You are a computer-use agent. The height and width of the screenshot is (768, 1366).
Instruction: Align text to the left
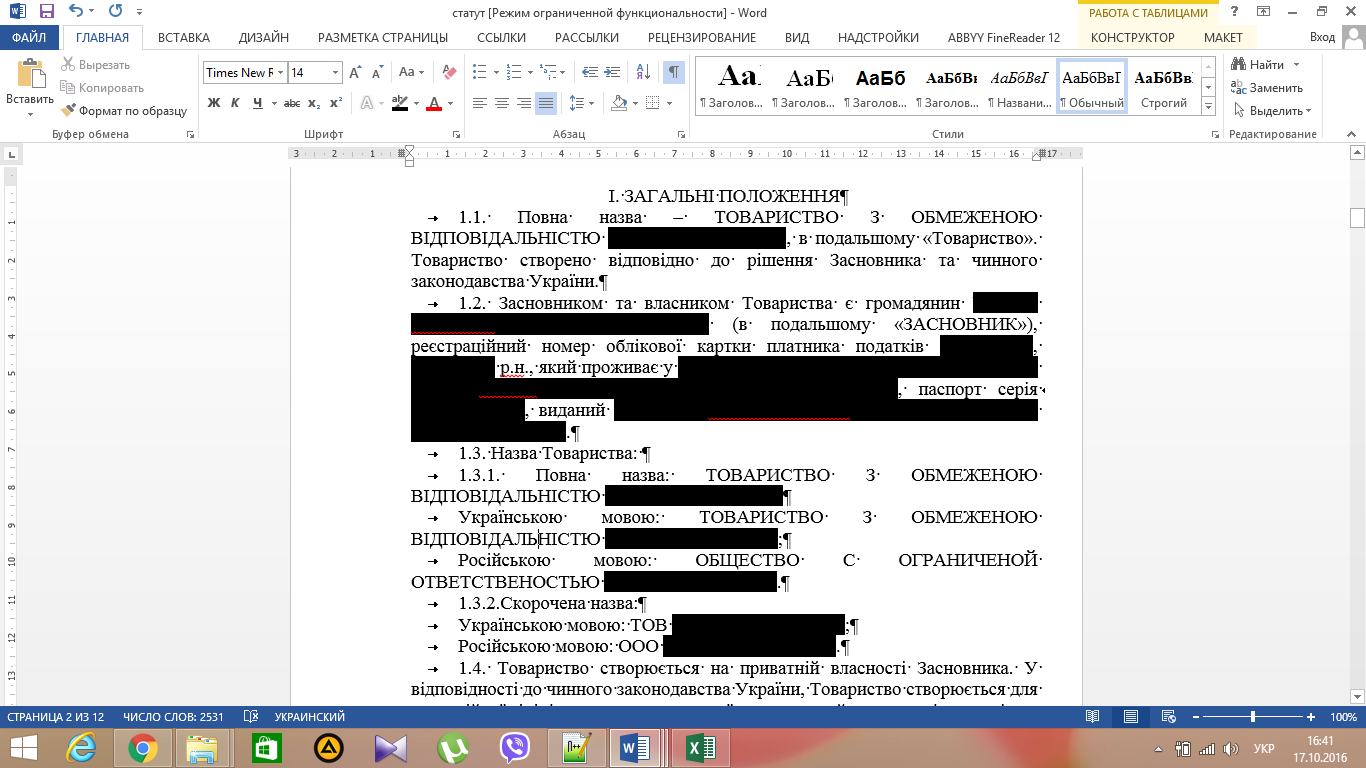480,103
